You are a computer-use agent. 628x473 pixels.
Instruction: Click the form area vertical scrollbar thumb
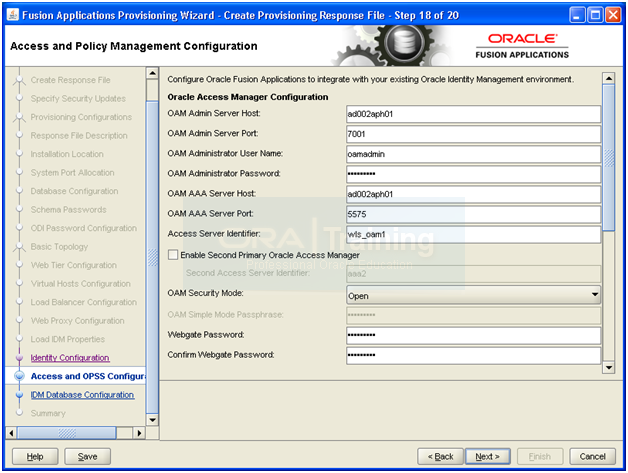(x=609, y=158)
